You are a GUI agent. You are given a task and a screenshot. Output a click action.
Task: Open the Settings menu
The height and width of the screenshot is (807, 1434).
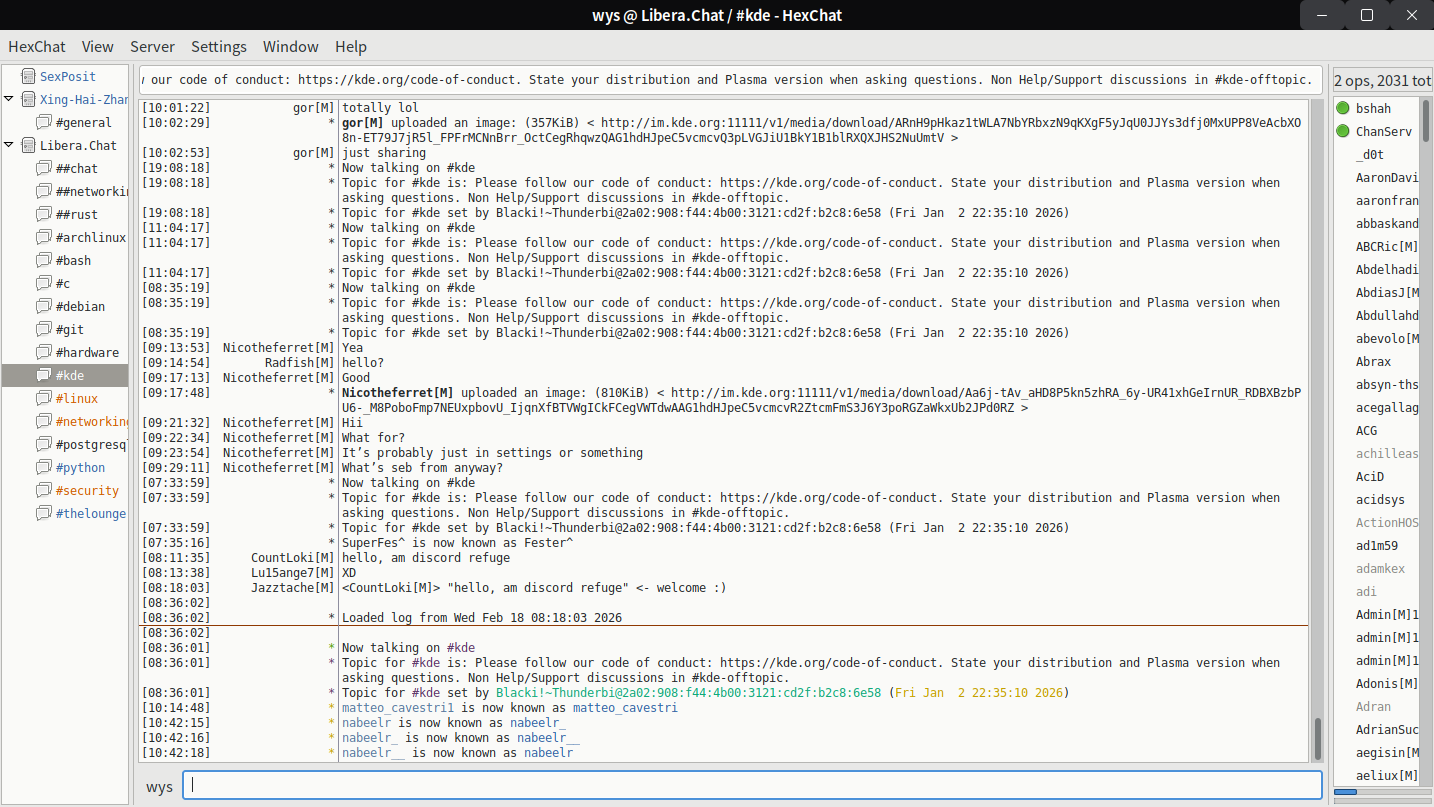(x=219, y=46)
